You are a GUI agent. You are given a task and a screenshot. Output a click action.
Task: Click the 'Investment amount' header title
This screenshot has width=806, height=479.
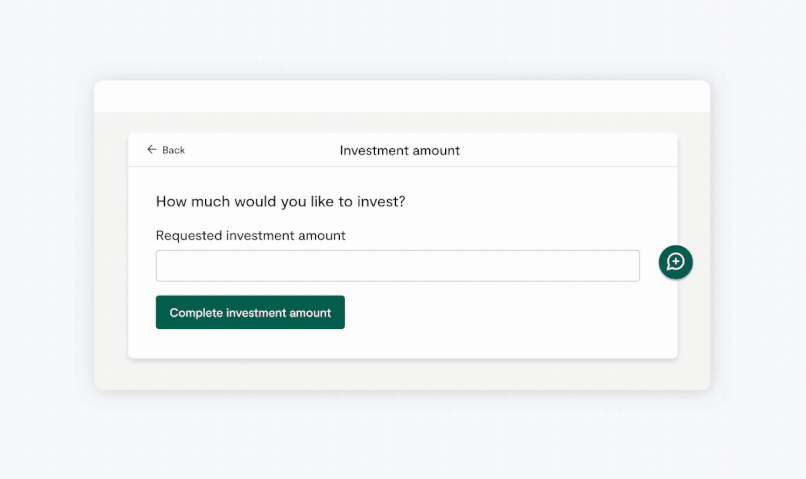tap(399, 150)
